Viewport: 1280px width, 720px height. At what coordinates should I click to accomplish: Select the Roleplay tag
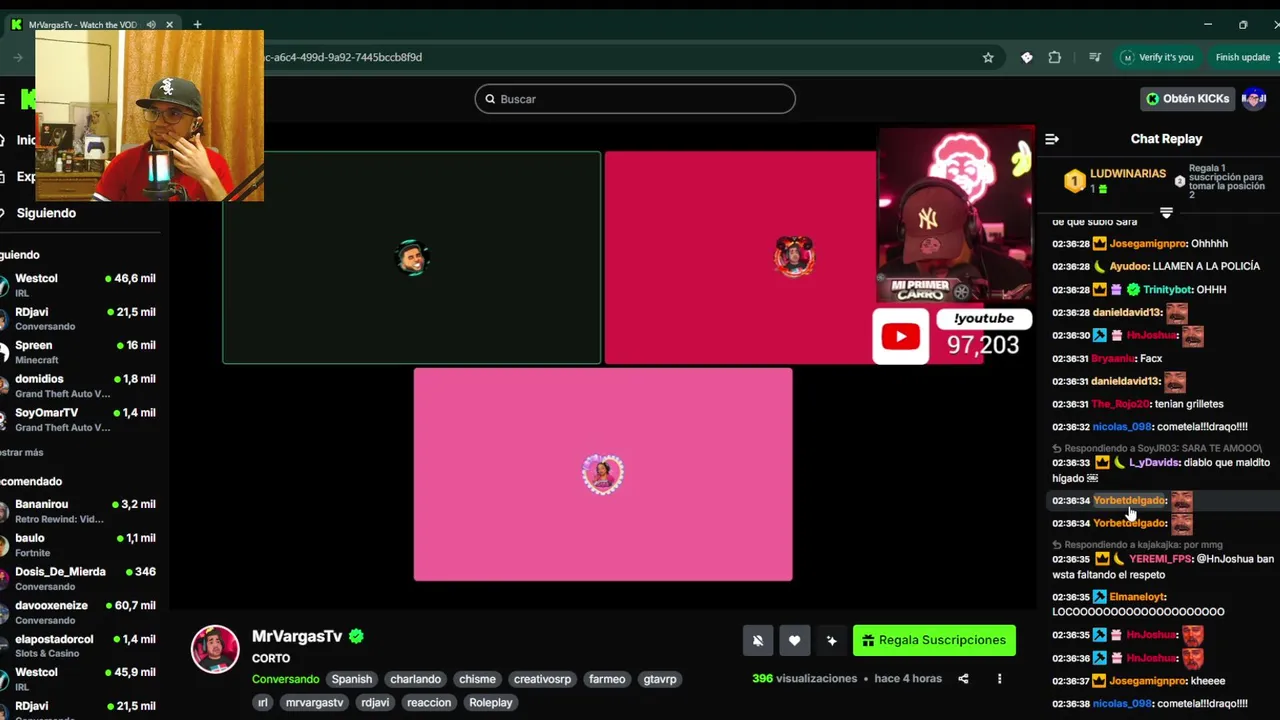coord(491,702)
